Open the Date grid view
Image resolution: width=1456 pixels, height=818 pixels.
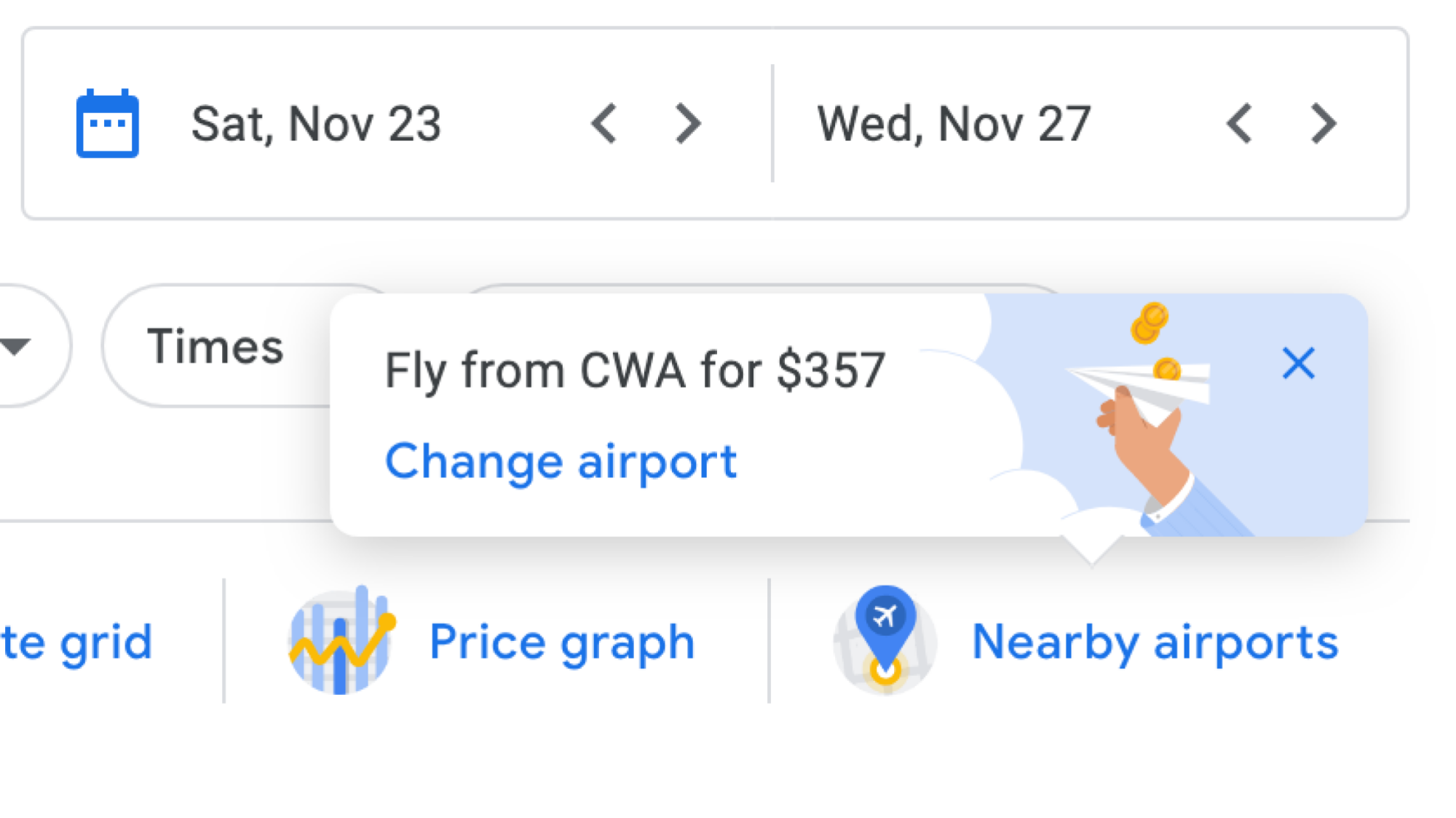pyautogui.click(x=76, y=642)
